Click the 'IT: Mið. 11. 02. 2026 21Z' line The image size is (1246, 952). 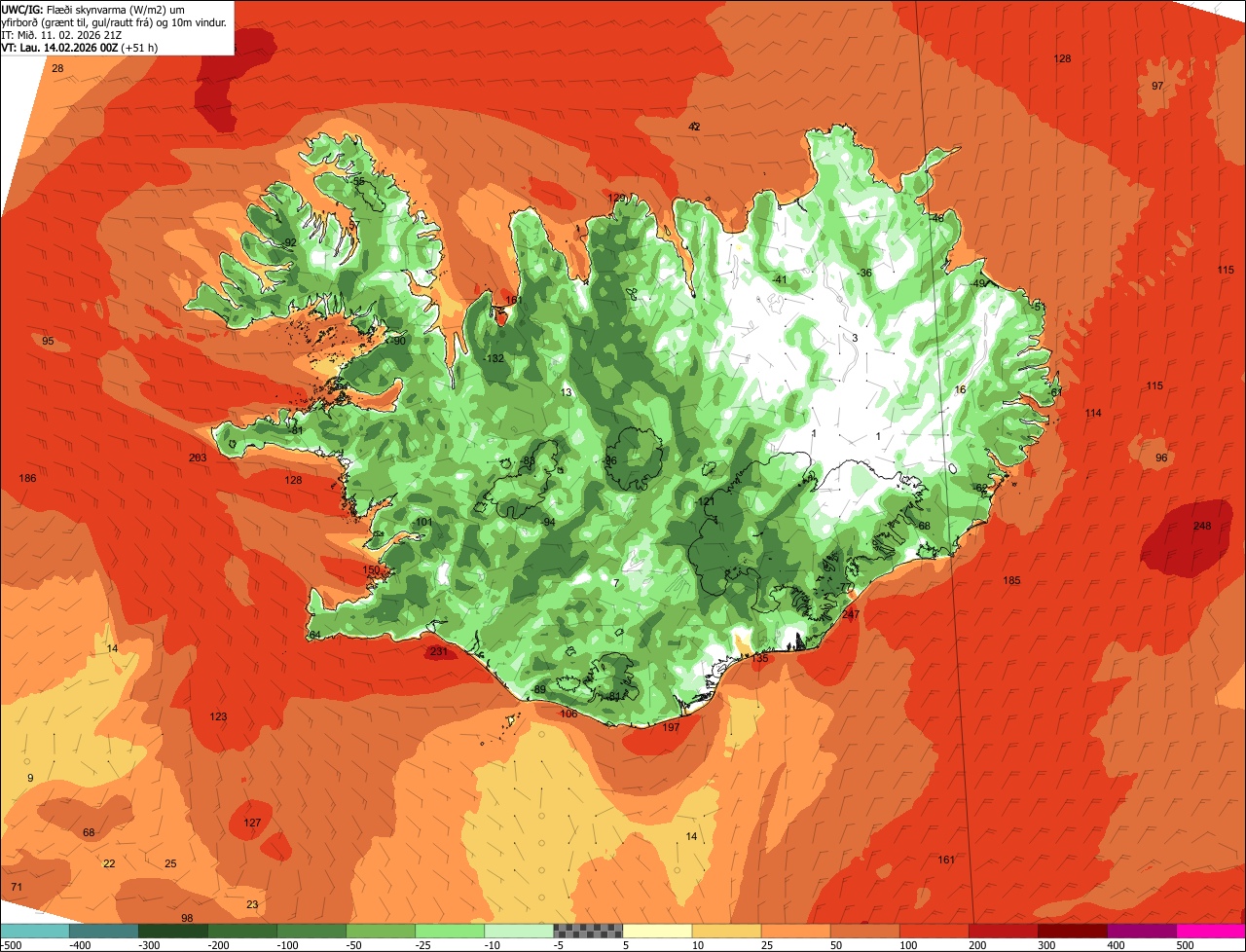(x=61, y=34)
